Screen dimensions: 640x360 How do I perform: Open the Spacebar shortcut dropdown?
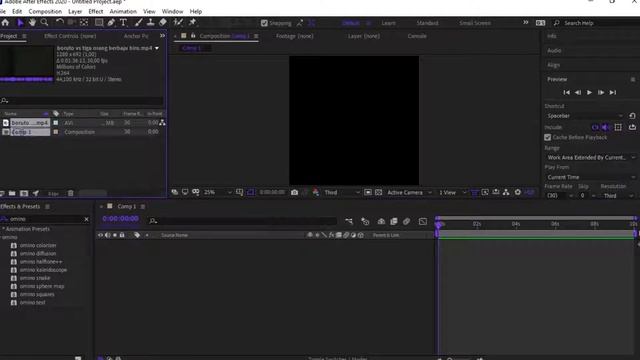[x=585, y=116]
